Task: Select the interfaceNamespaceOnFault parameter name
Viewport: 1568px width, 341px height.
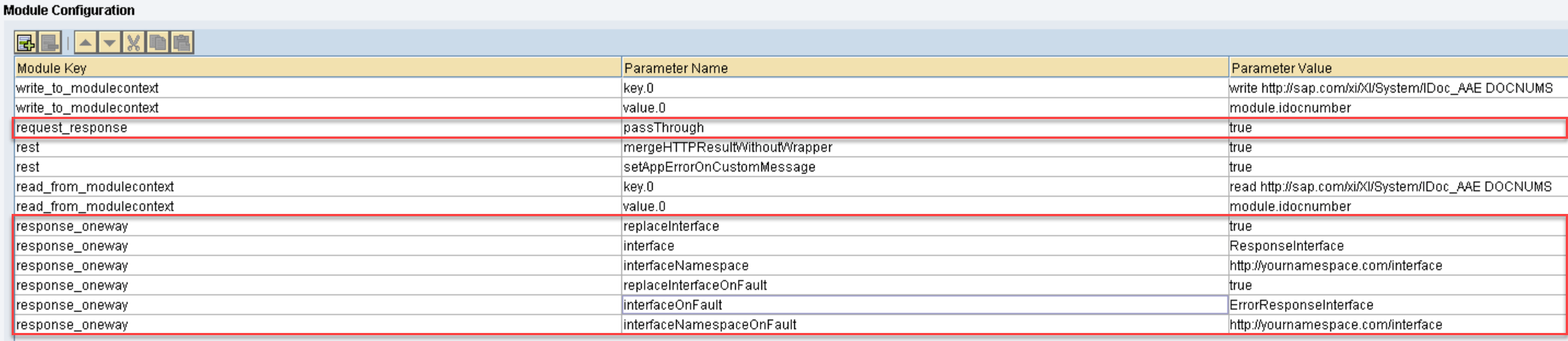Action: click(x=925, y=325)
